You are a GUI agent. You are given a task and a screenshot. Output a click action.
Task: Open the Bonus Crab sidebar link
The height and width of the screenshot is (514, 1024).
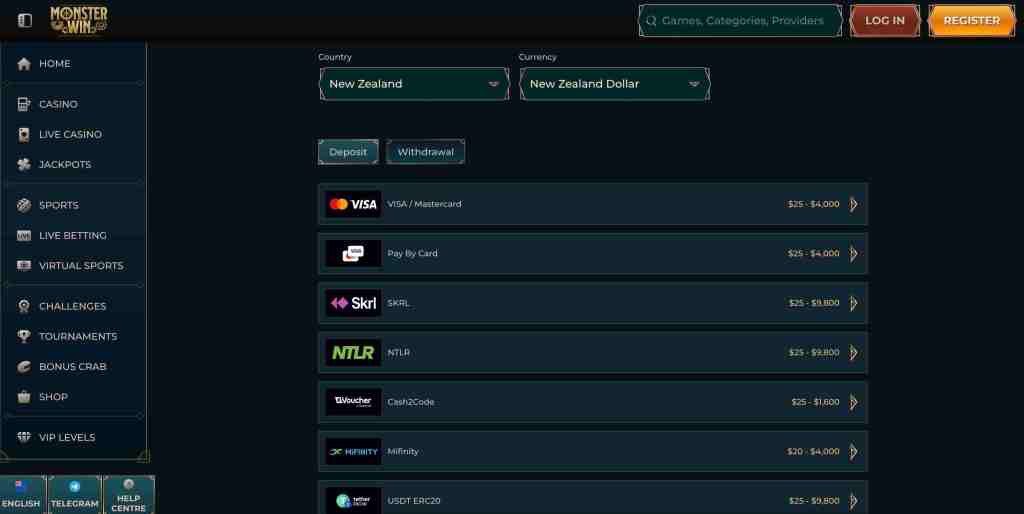point(73,366)
